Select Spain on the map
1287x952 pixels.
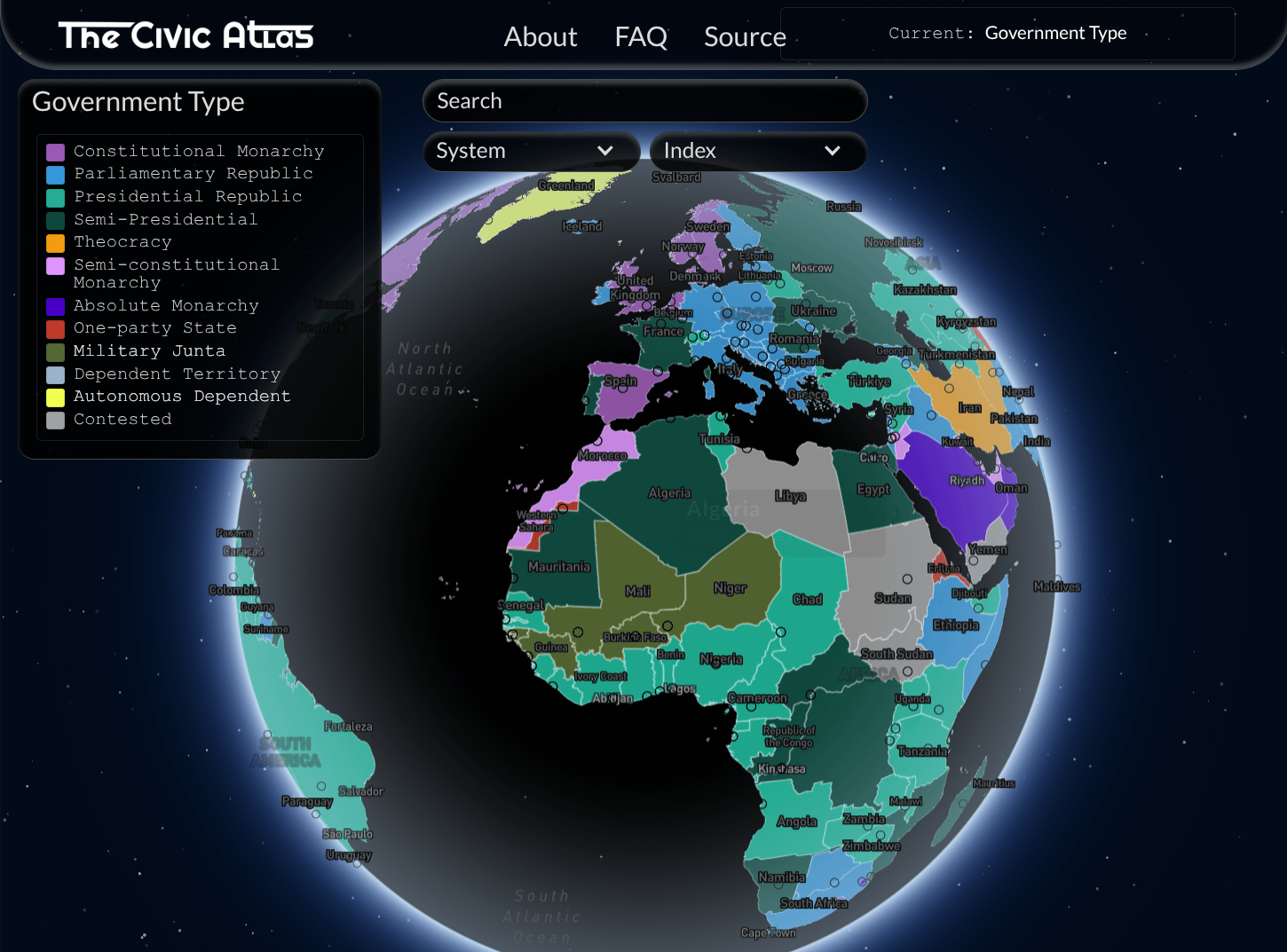620,382
